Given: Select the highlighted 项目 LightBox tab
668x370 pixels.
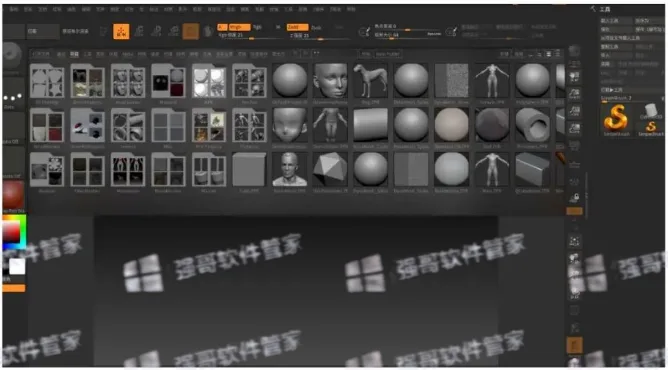Looking at the screenshot, I should tap(75, 54).
